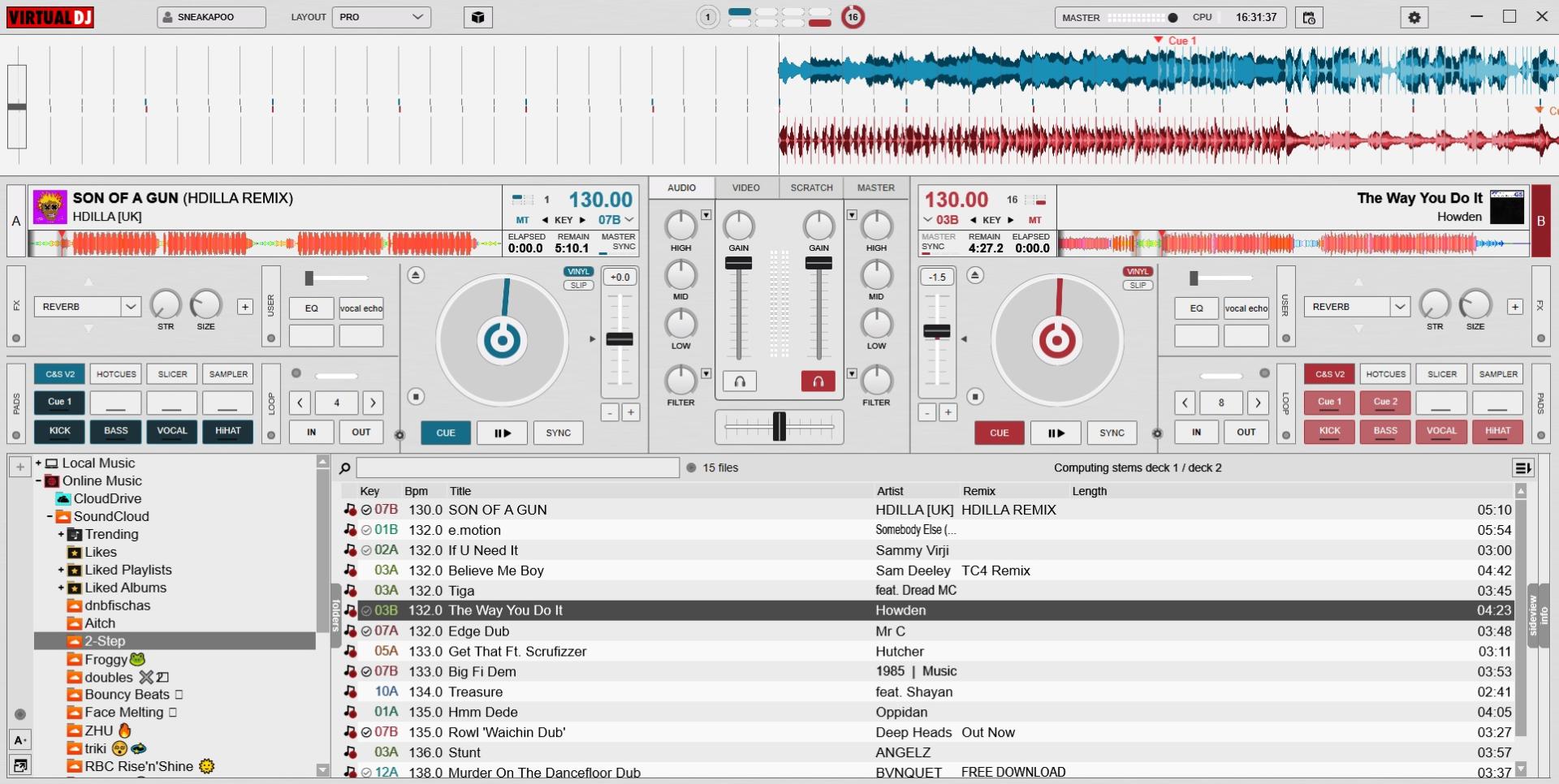Image resolution: width=1559 pixels, height=784 pixels.
Task: Click deck B Cue 2 pad
Action: (x=1385, y=403)
